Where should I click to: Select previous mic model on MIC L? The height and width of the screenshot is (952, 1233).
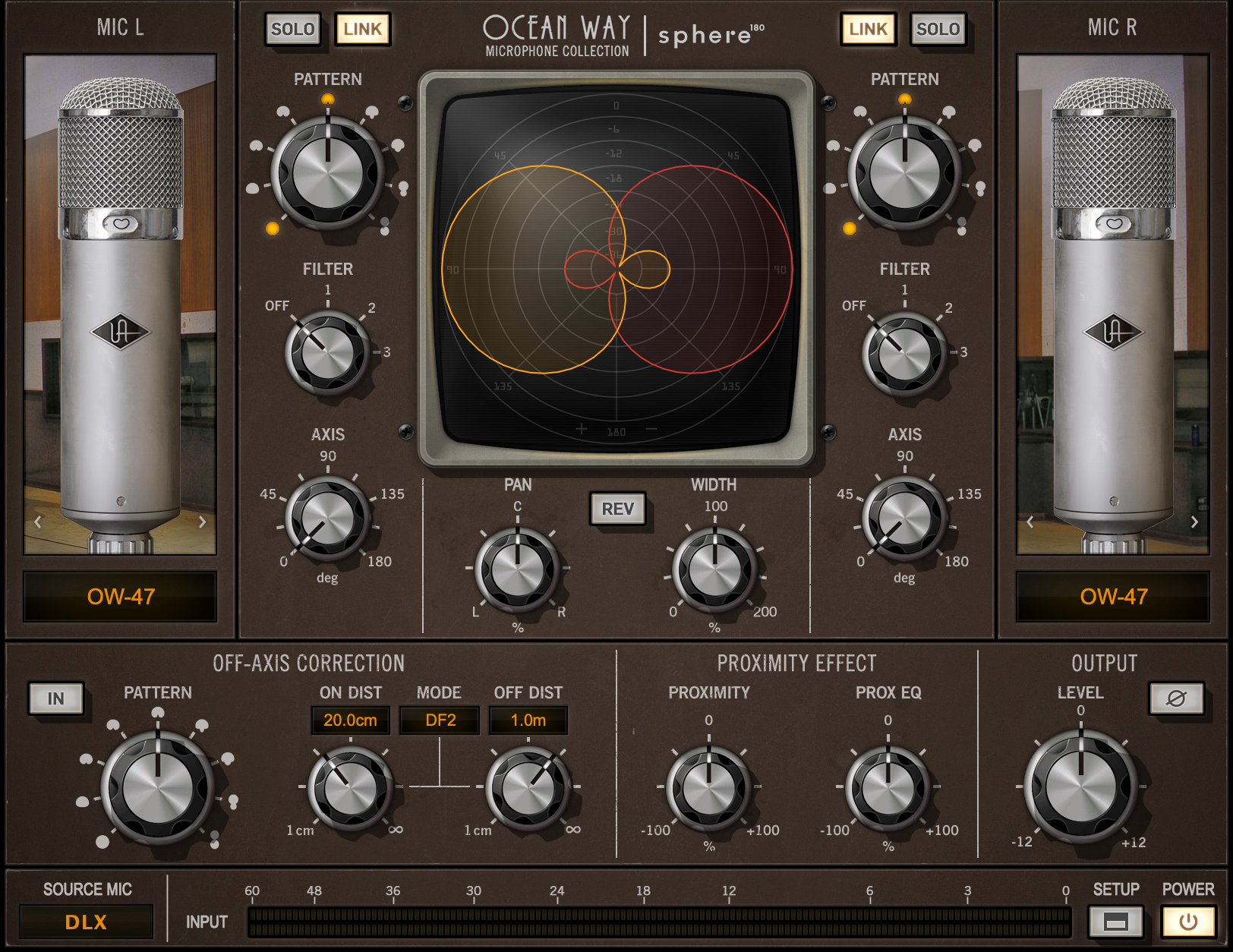(x=38, y=522)
